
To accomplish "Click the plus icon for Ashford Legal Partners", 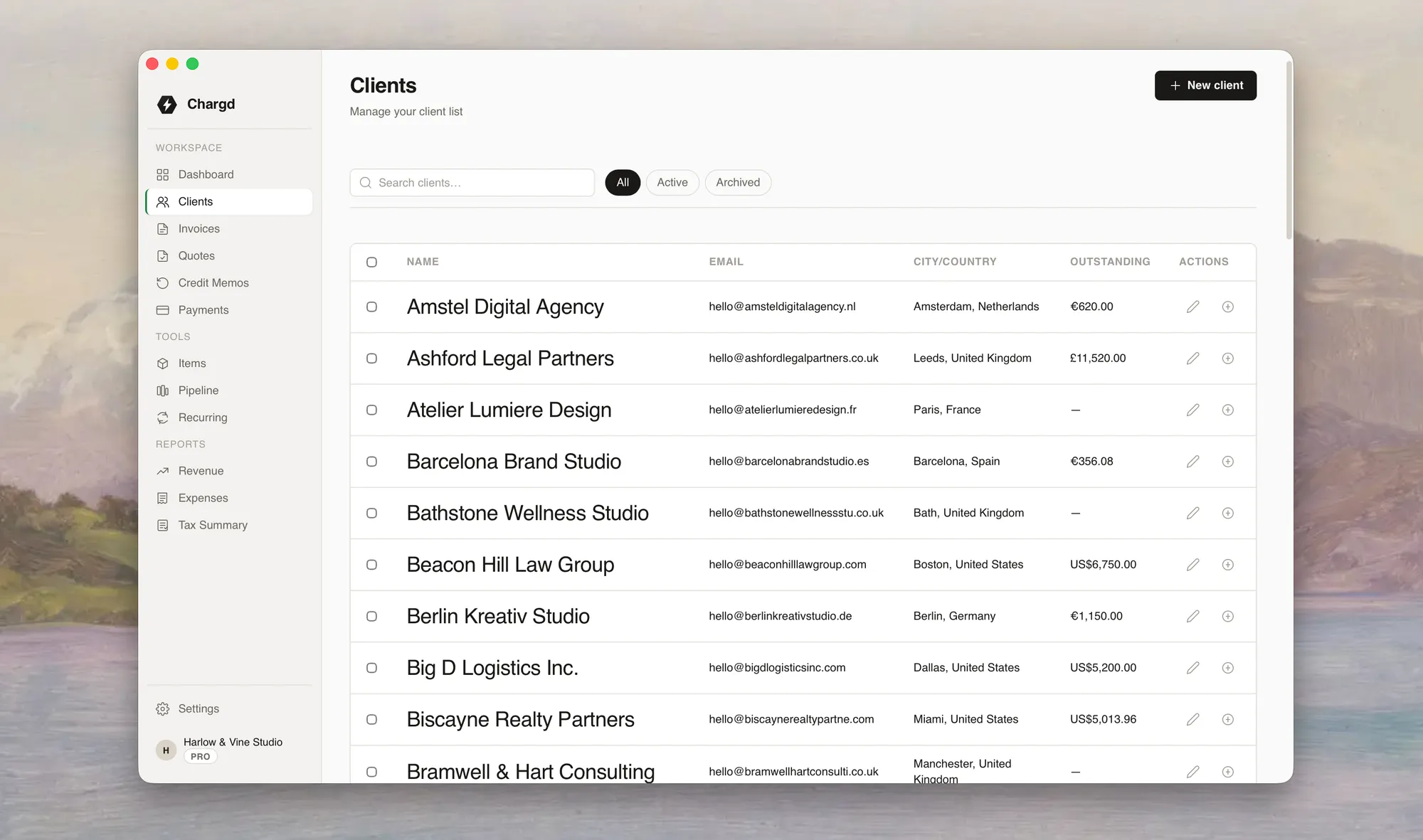I will coord(1228,358).
